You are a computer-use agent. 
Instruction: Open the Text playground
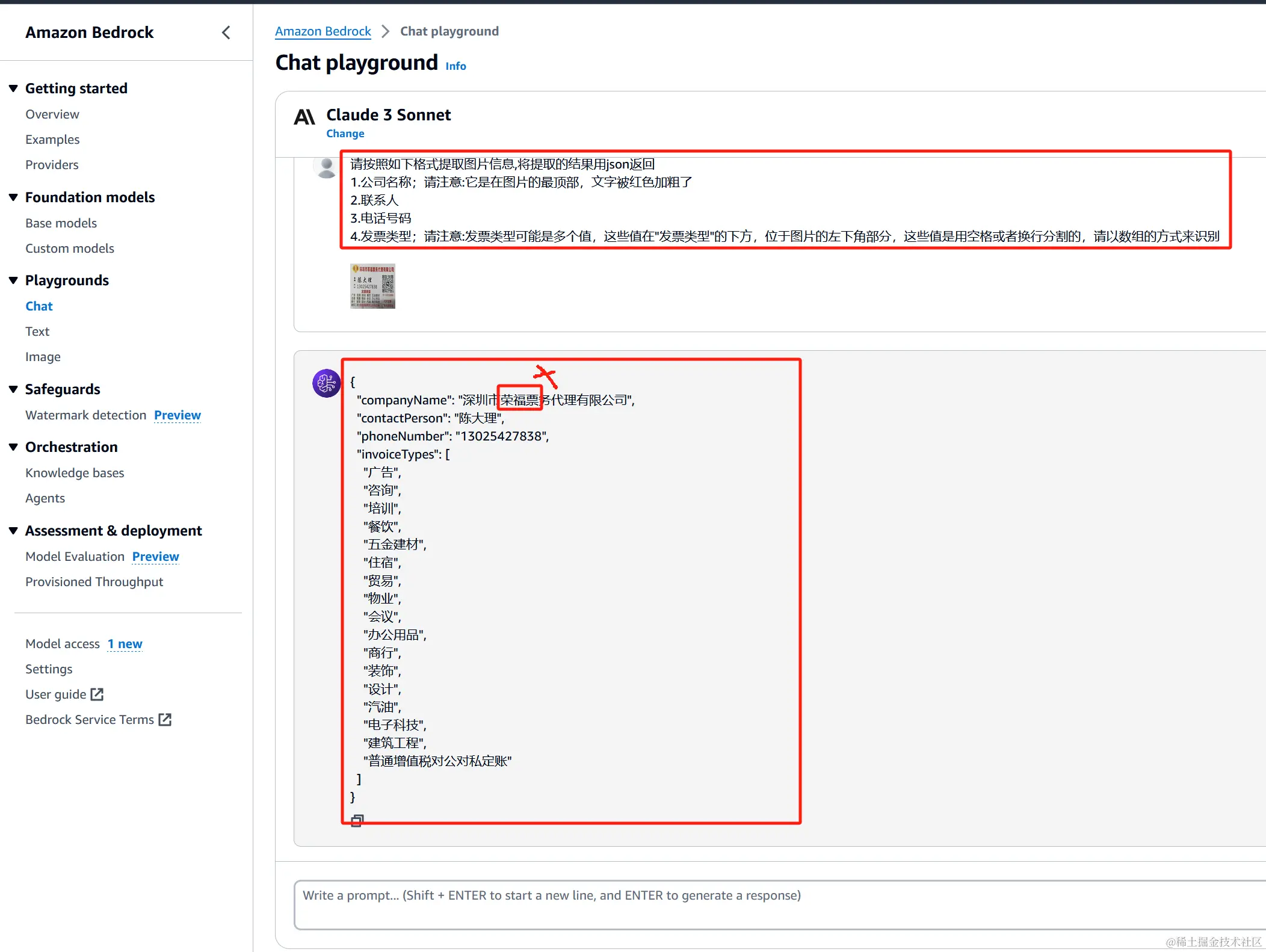(x=37, y=332)
